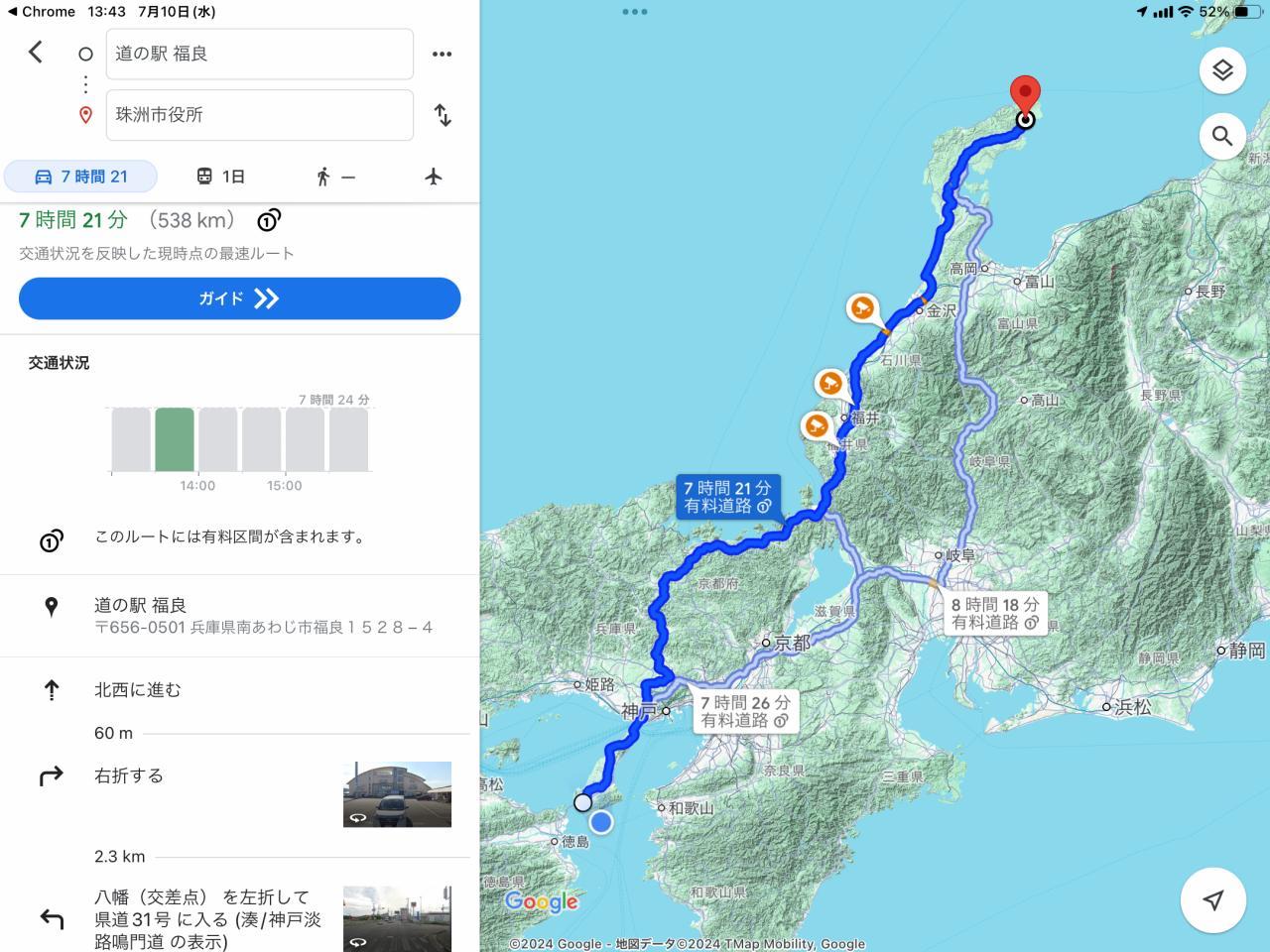Choose the 8時間18分 alternate route label
The image size is (1270, 952).
(x=995, y=613)
